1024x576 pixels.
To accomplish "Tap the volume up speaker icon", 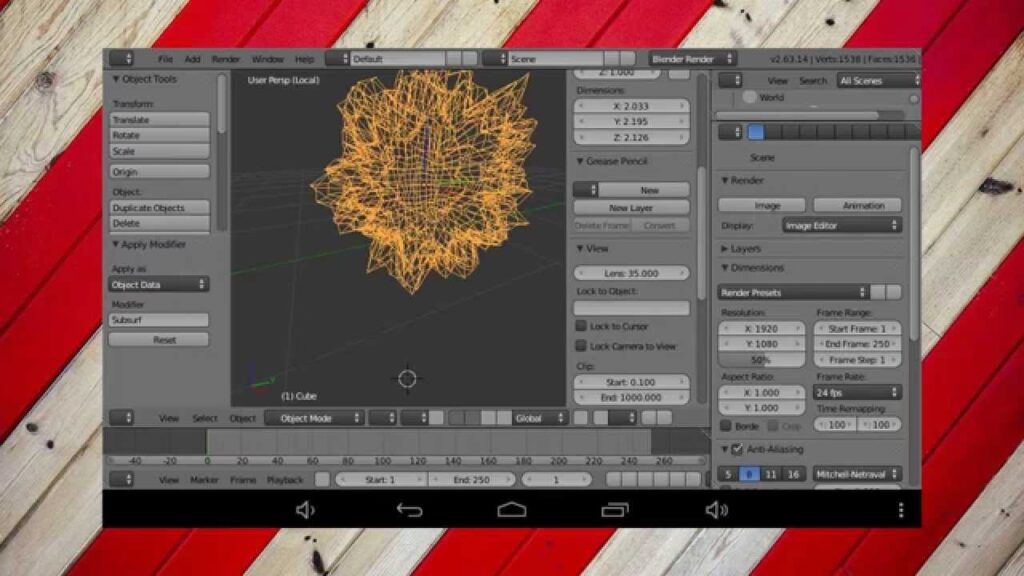I will [x=717, y=510].
